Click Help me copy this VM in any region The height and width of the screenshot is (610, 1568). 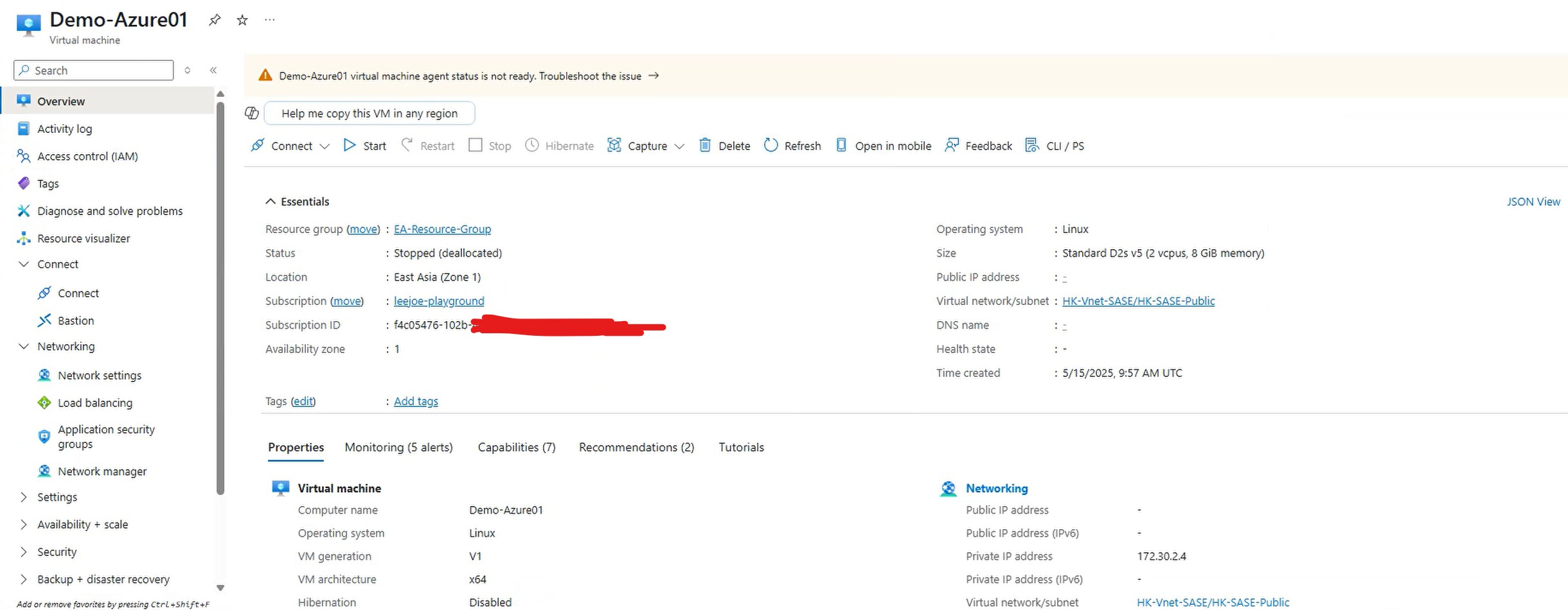pos(370,113)
